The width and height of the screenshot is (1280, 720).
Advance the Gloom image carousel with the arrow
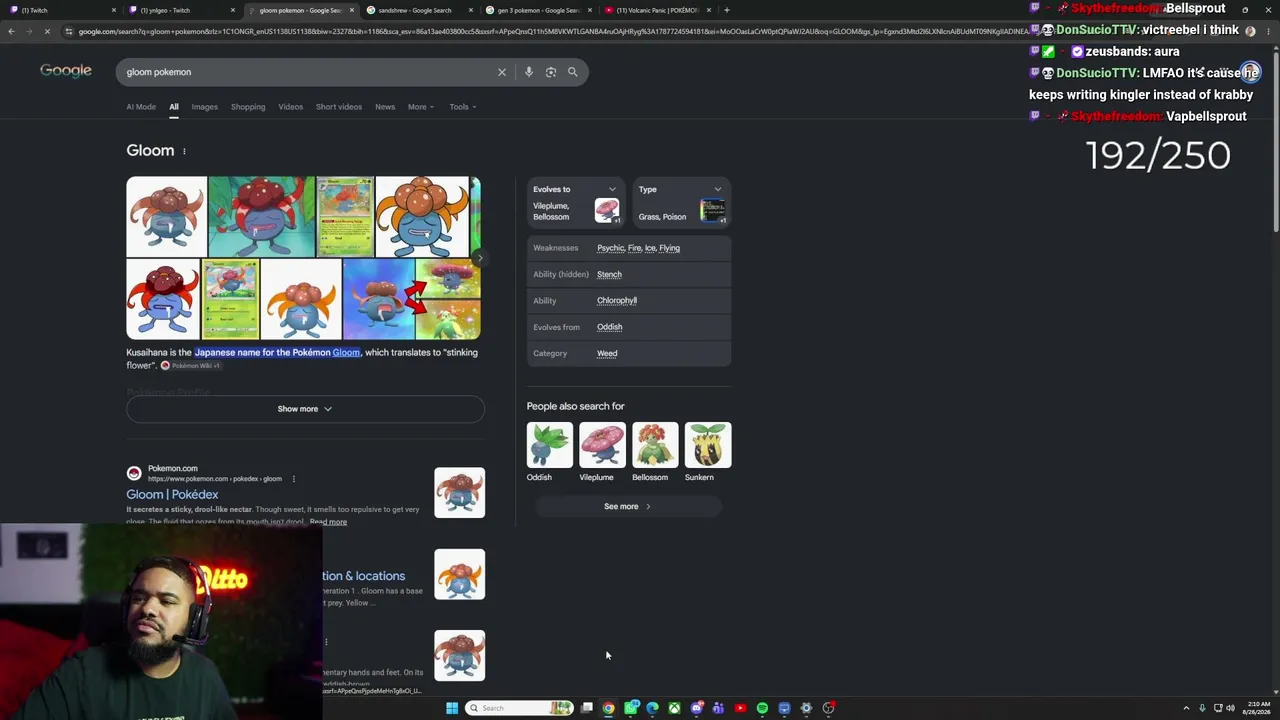click(x=479, y=258)
